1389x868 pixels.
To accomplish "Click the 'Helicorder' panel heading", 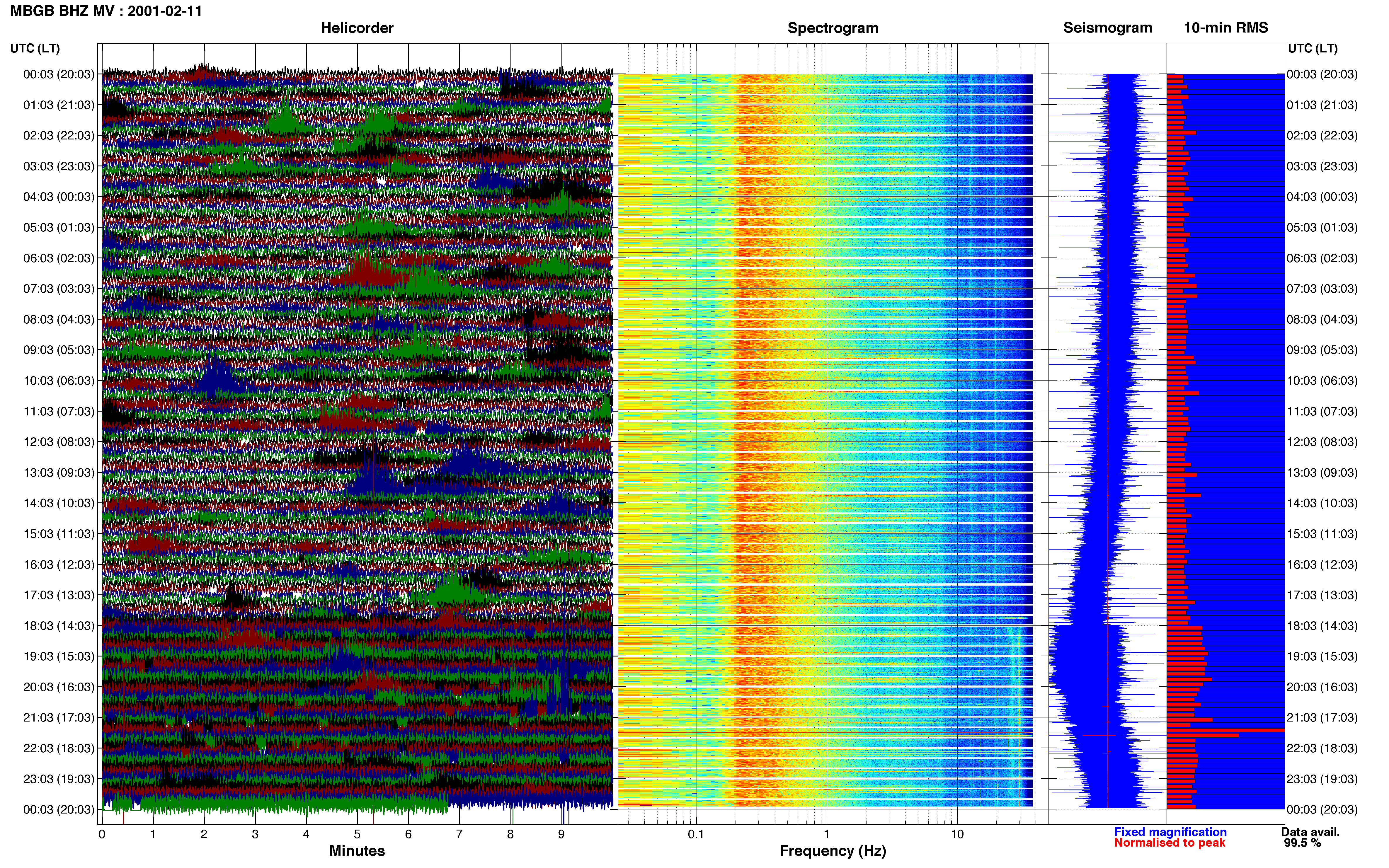I will [x=357, y=28].
